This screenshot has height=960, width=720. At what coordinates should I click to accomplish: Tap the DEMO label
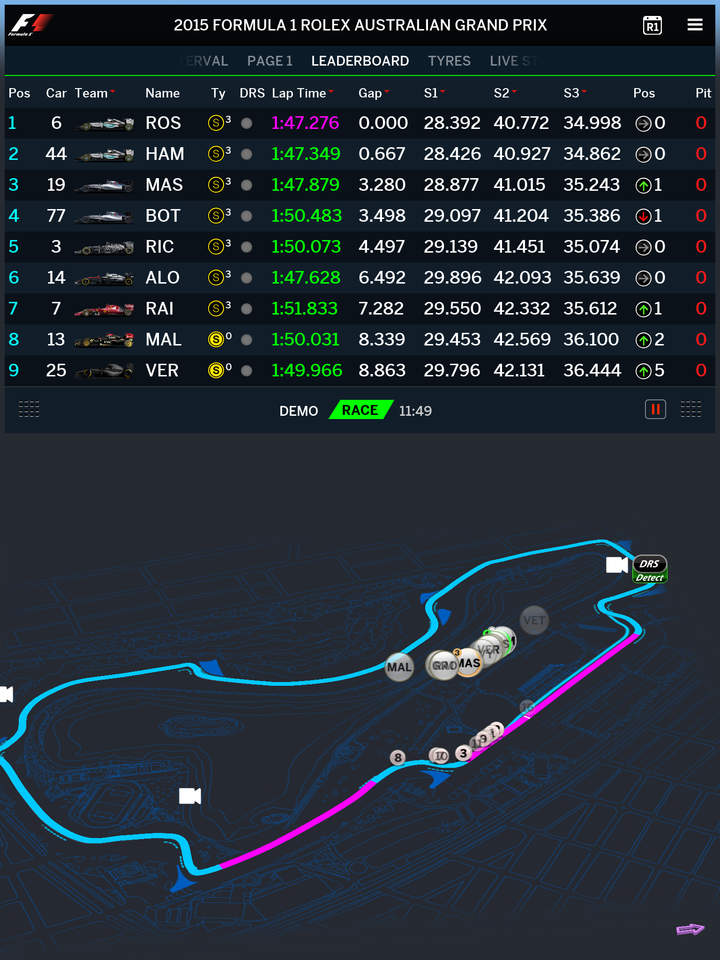click(x=298, y=411)
